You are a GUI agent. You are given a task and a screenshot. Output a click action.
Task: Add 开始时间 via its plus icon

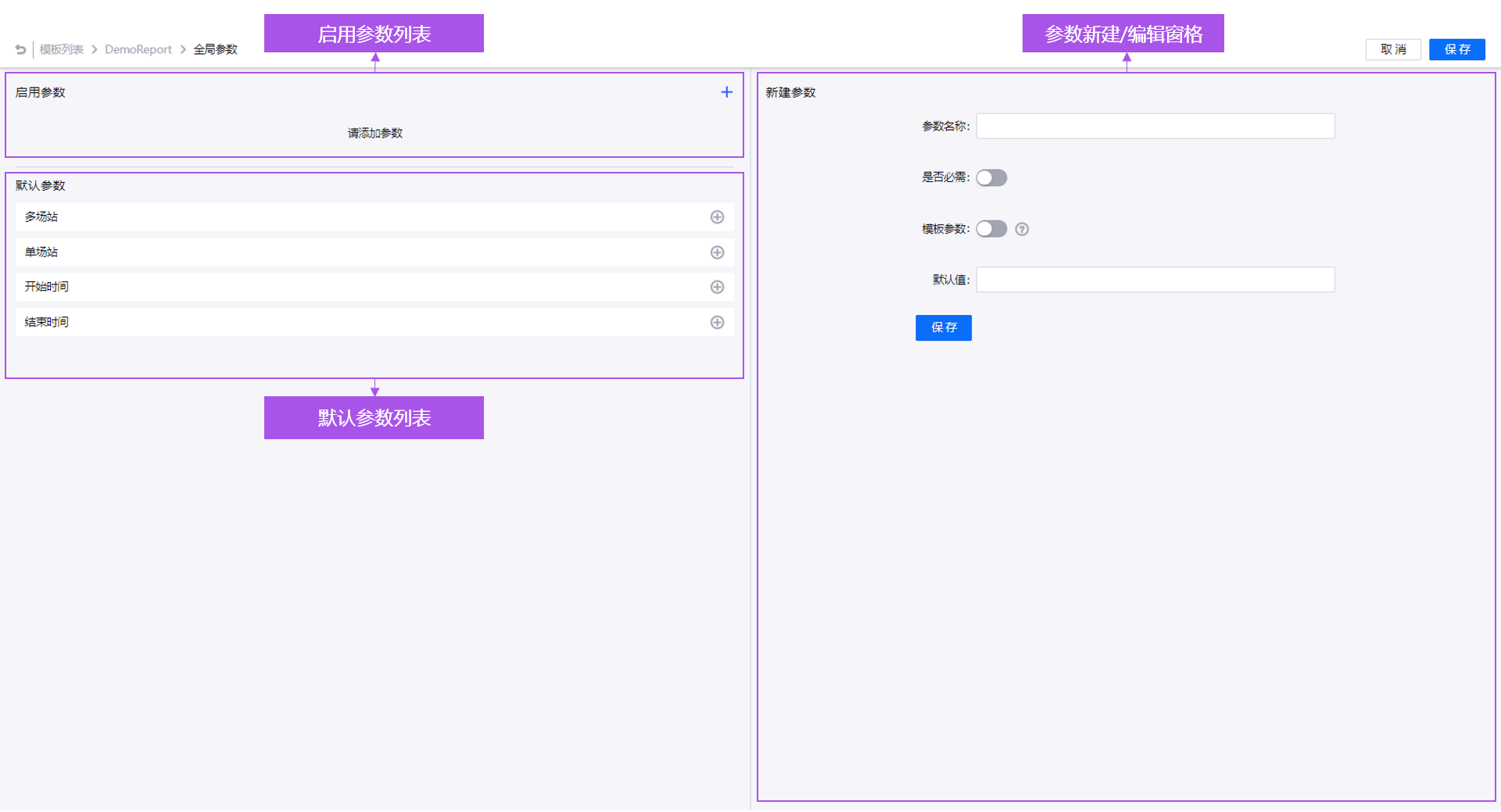click(x=717, y=287)
